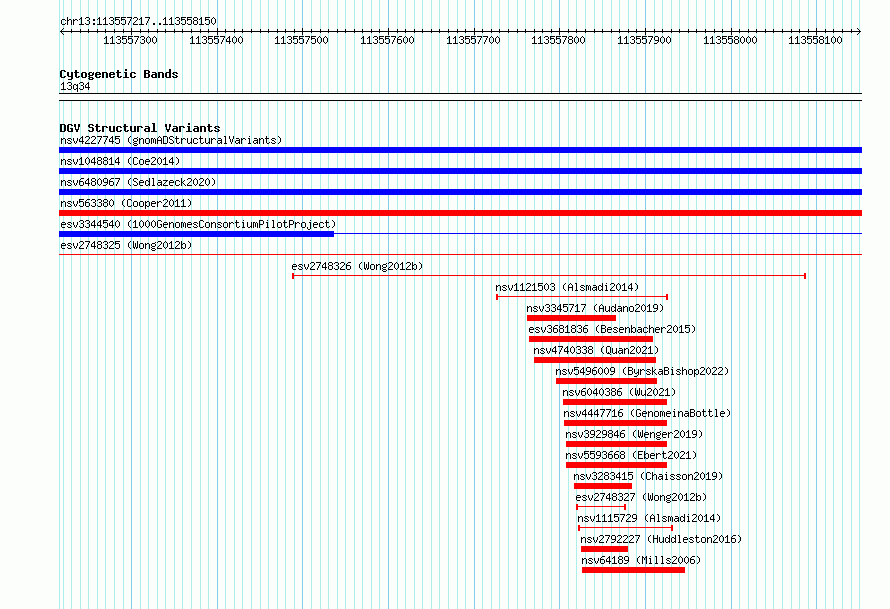The image size is (890, 609).
Task: Open the nsv5593668 (Ebert2021) label
Action: click(x=631, y=455)
